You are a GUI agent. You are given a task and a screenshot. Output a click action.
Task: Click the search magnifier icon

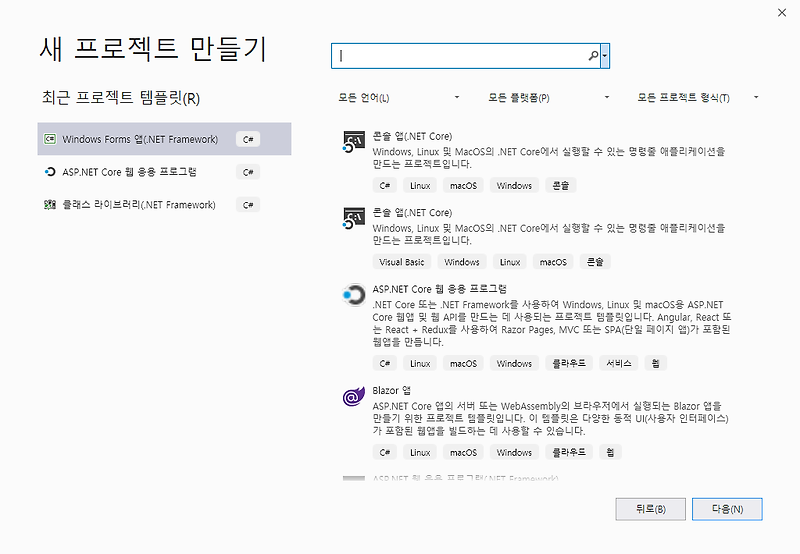point(593,56)
